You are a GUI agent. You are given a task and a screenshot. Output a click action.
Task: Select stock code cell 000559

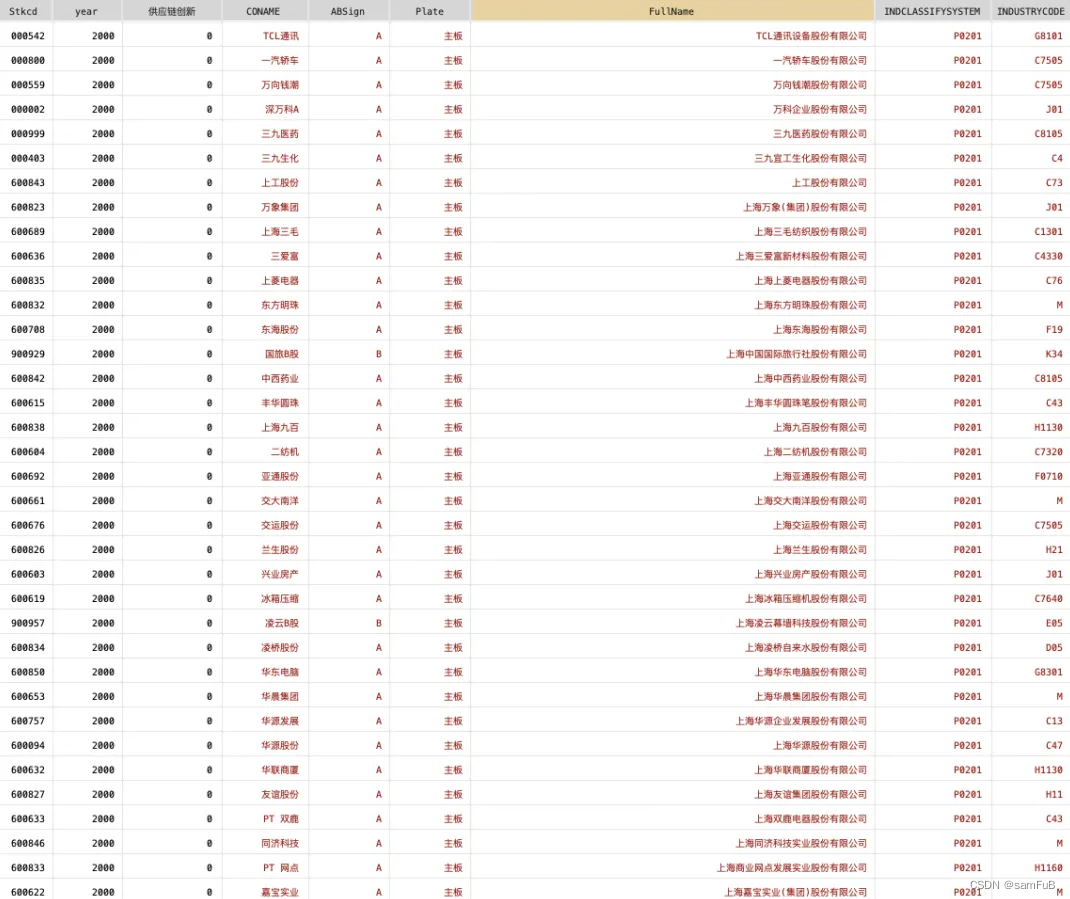tap(28, 85)
